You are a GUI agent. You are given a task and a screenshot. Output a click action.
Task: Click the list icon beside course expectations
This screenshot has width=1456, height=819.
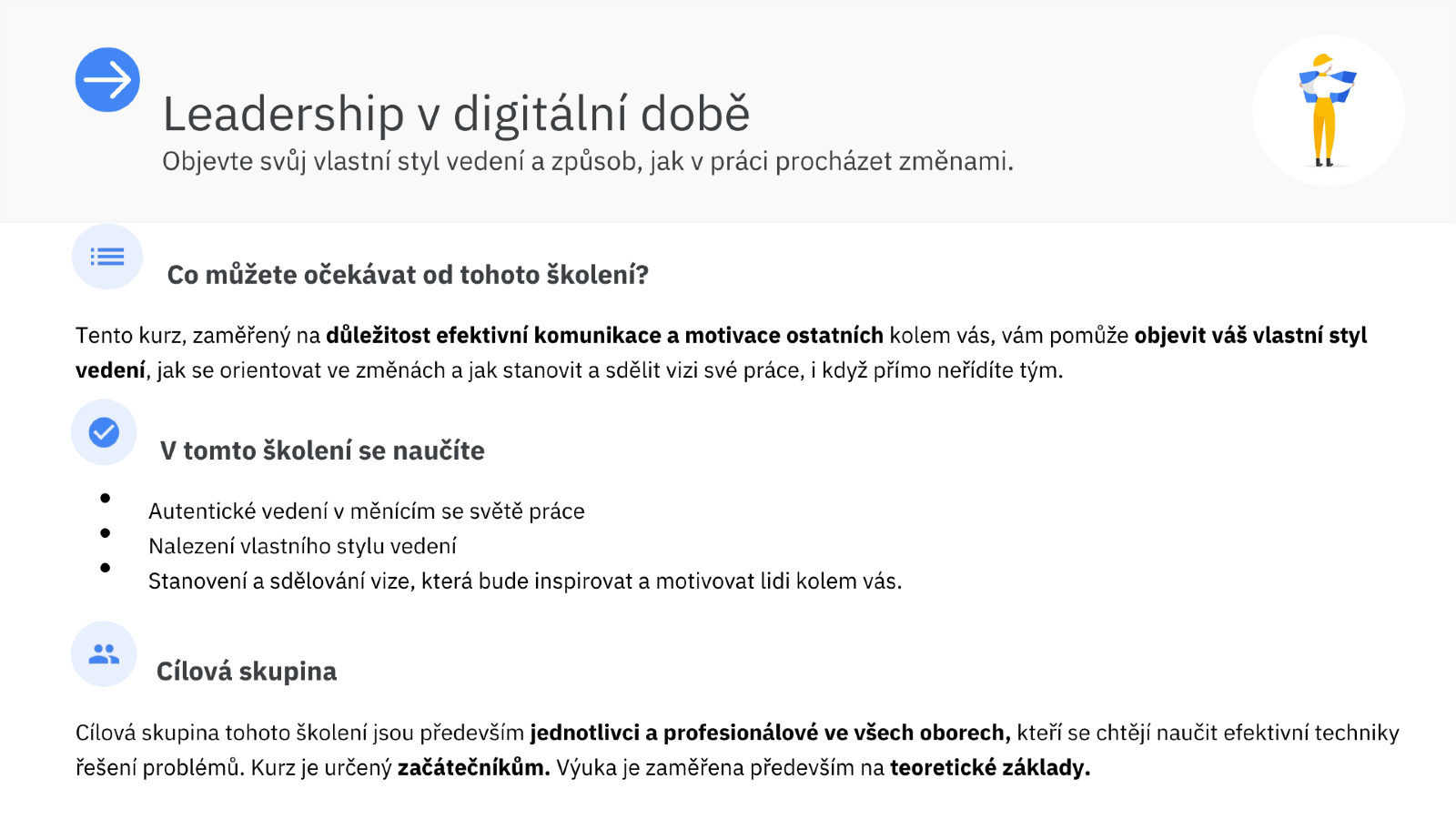(107, 257)
